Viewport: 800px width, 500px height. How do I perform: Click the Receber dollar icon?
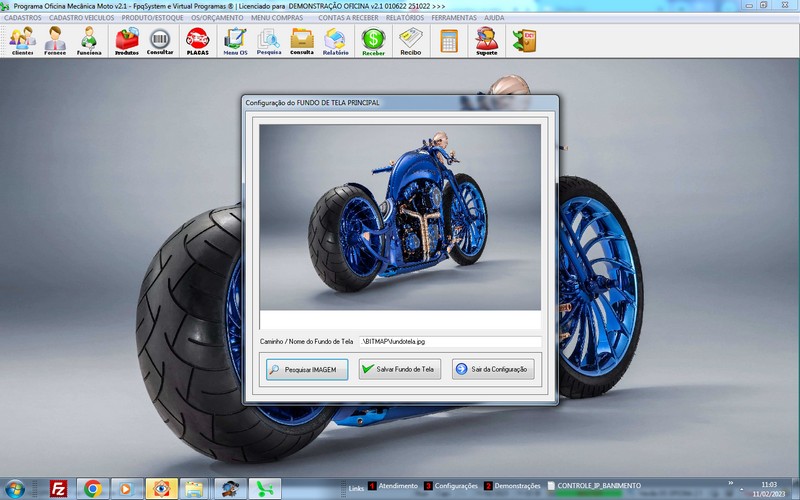click(373, 41)
